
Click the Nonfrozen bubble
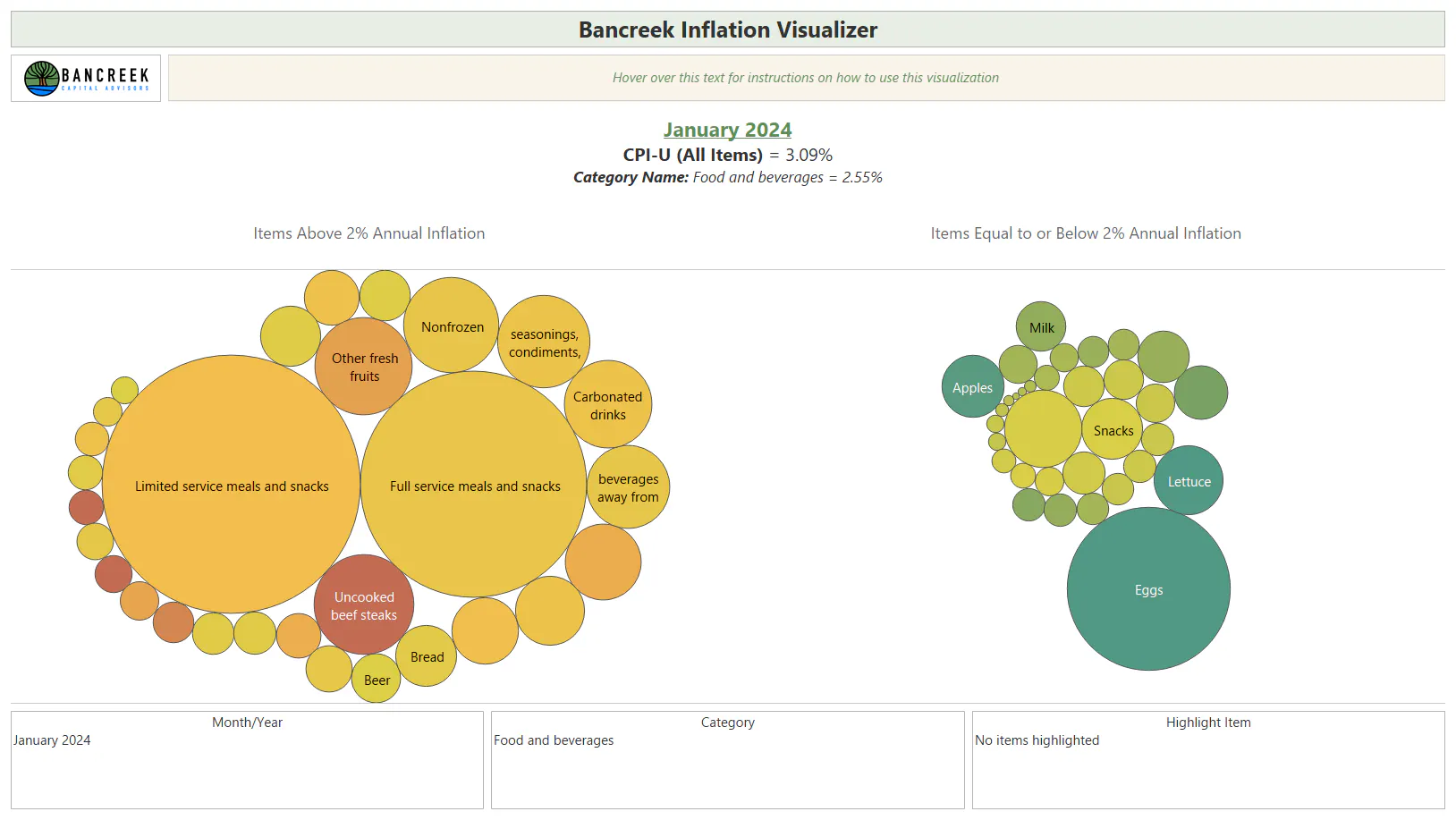coord(452,325)
